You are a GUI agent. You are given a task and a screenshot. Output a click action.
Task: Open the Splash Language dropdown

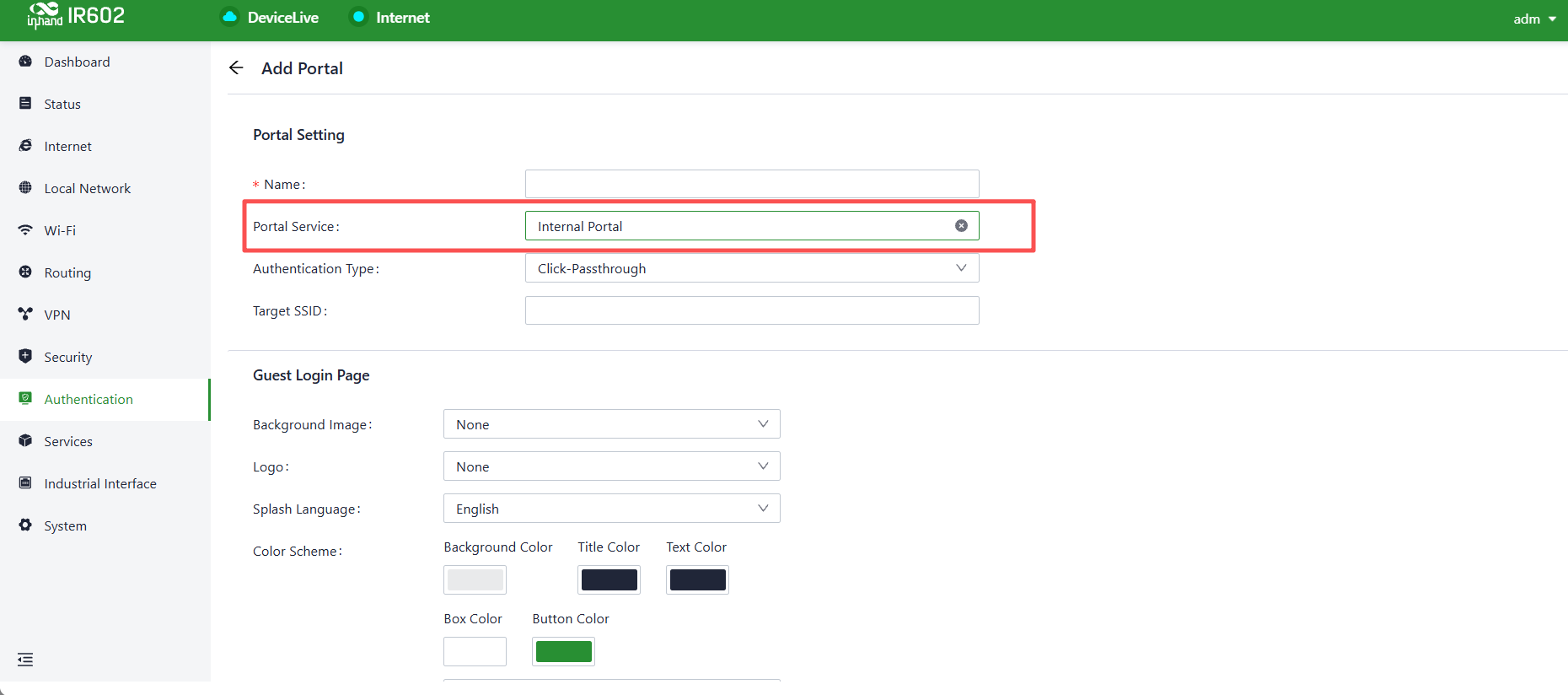612,509
